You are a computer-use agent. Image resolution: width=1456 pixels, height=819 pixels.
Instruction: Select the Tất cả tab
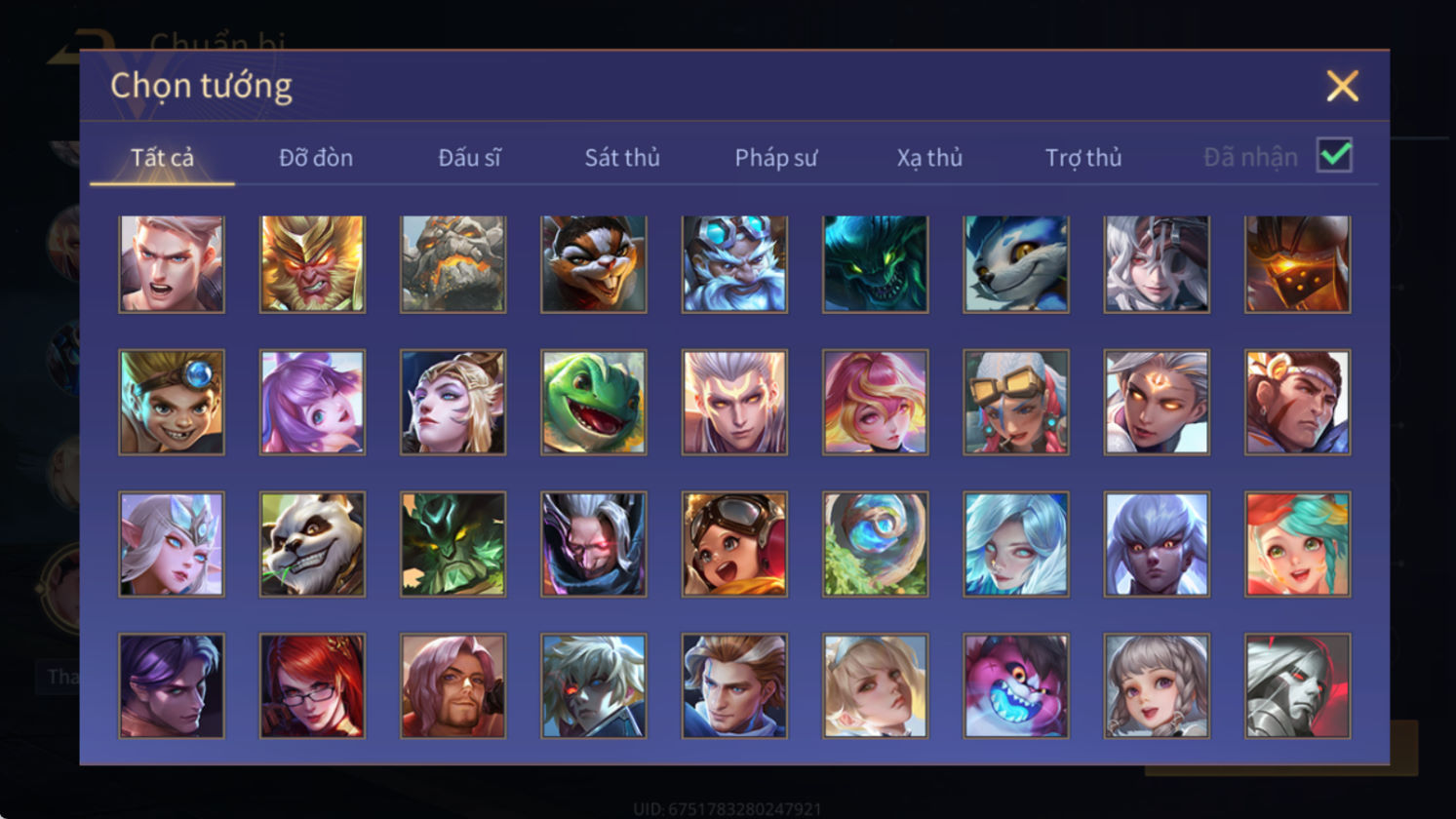(162, 157)
